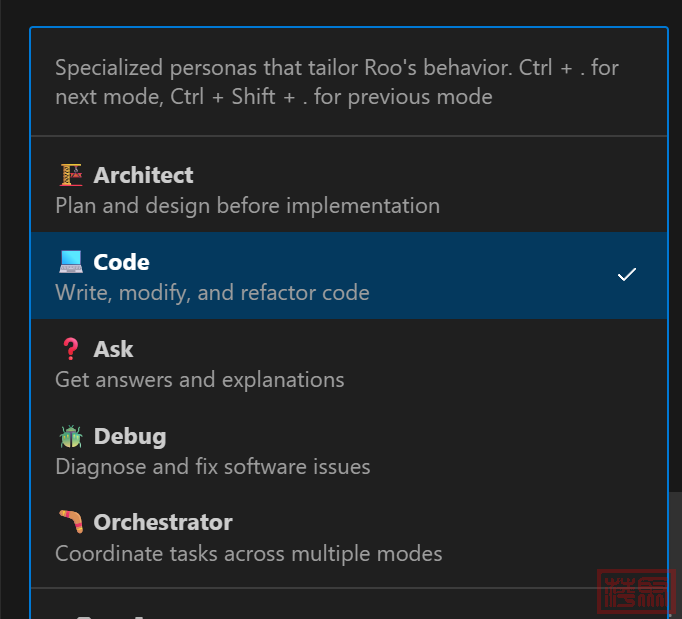Screen dimensions: 682x619
Task: Click "Diagnose and fix software issues" description
Action: (x=212, y=467)
